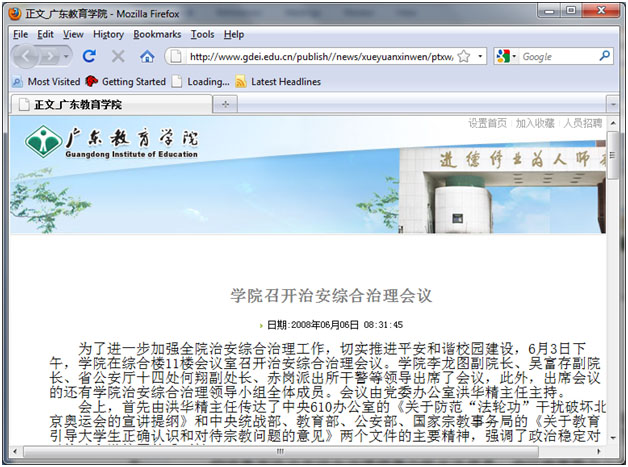This screenshot has width=628, height=467.
Task: Open the Google search engine selector dropdown
Action: [506, 57]
